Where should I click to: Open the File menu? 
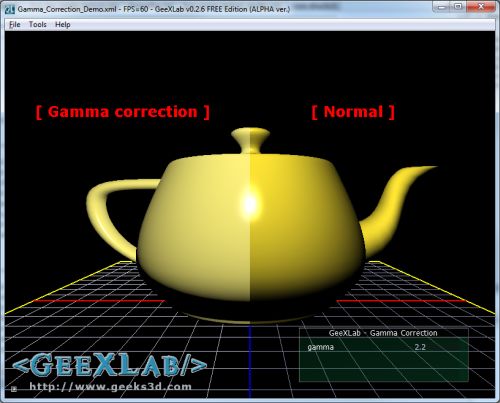(15, 25)
